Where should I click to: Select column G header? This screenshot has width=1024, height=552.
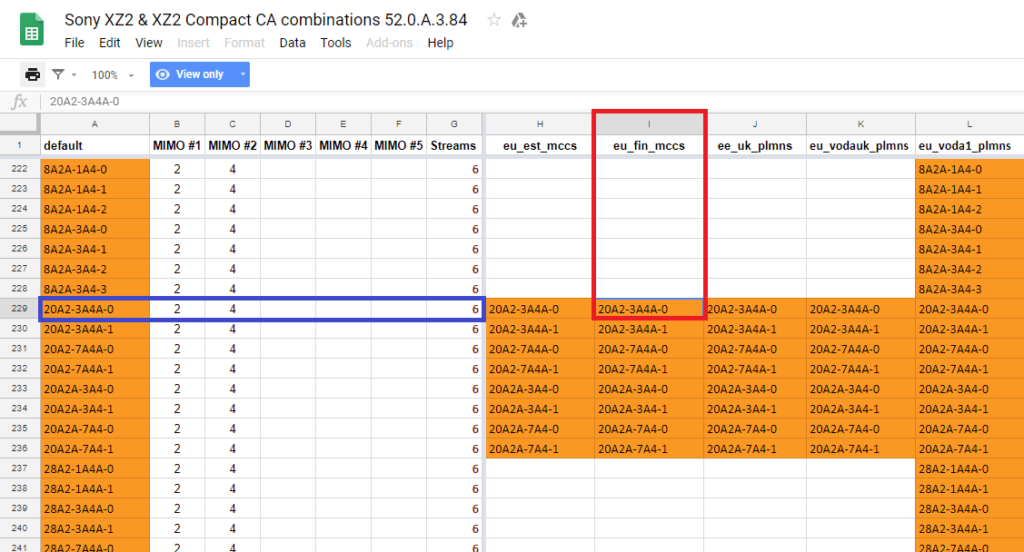click(x=454, y=124)
